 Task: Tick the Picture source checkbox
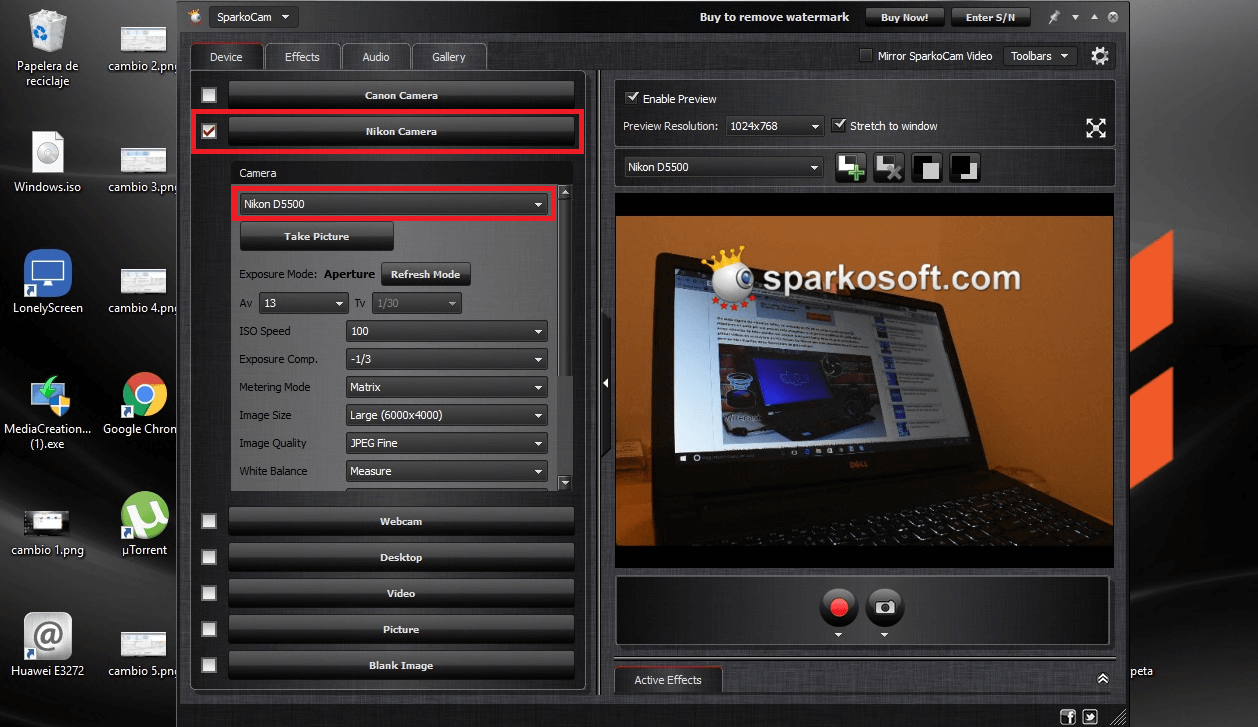tap(209, 630)
